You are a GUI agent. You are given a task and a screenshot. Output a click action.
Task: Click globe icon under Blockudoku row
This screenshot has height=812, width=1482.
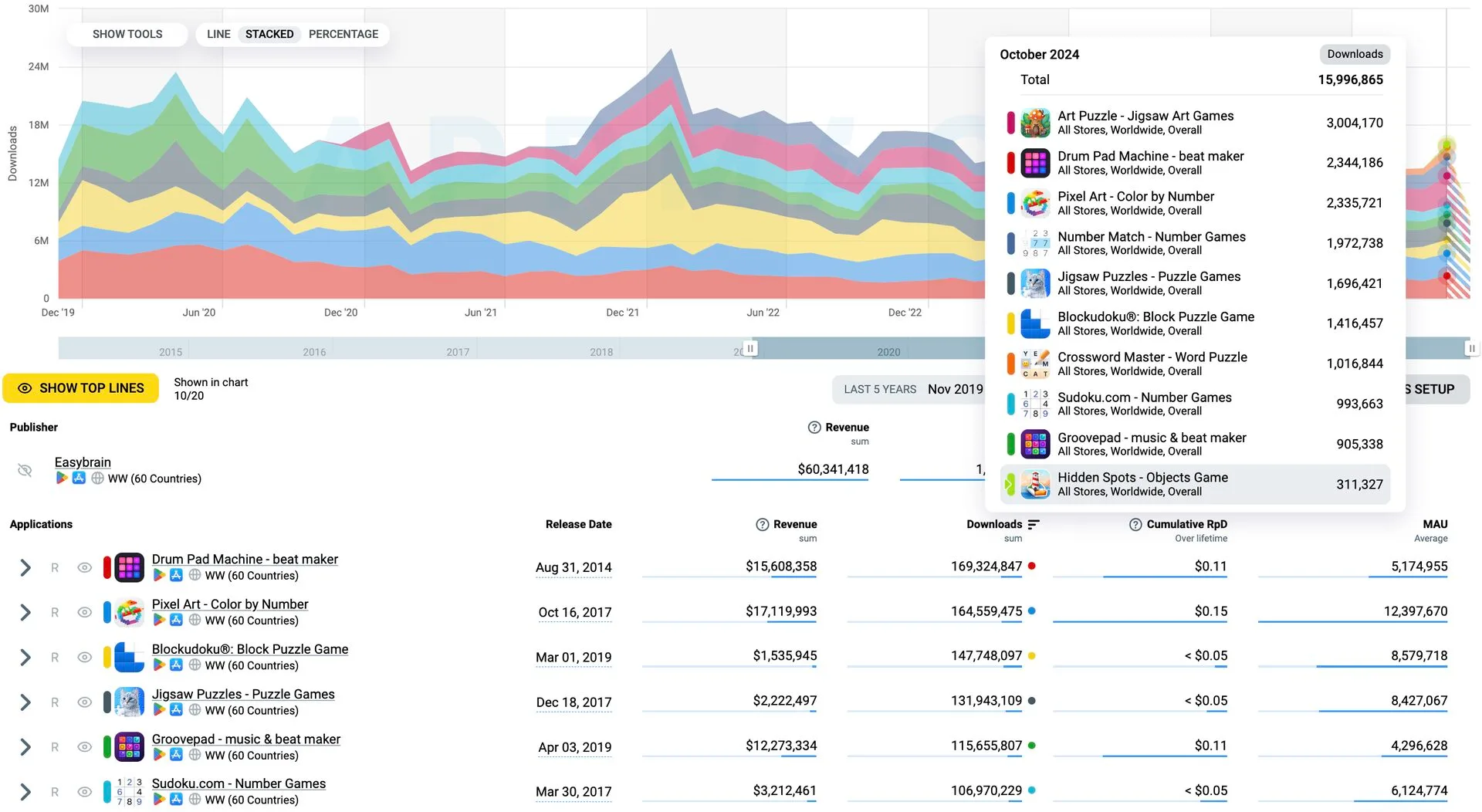click(x=195, y=665)
